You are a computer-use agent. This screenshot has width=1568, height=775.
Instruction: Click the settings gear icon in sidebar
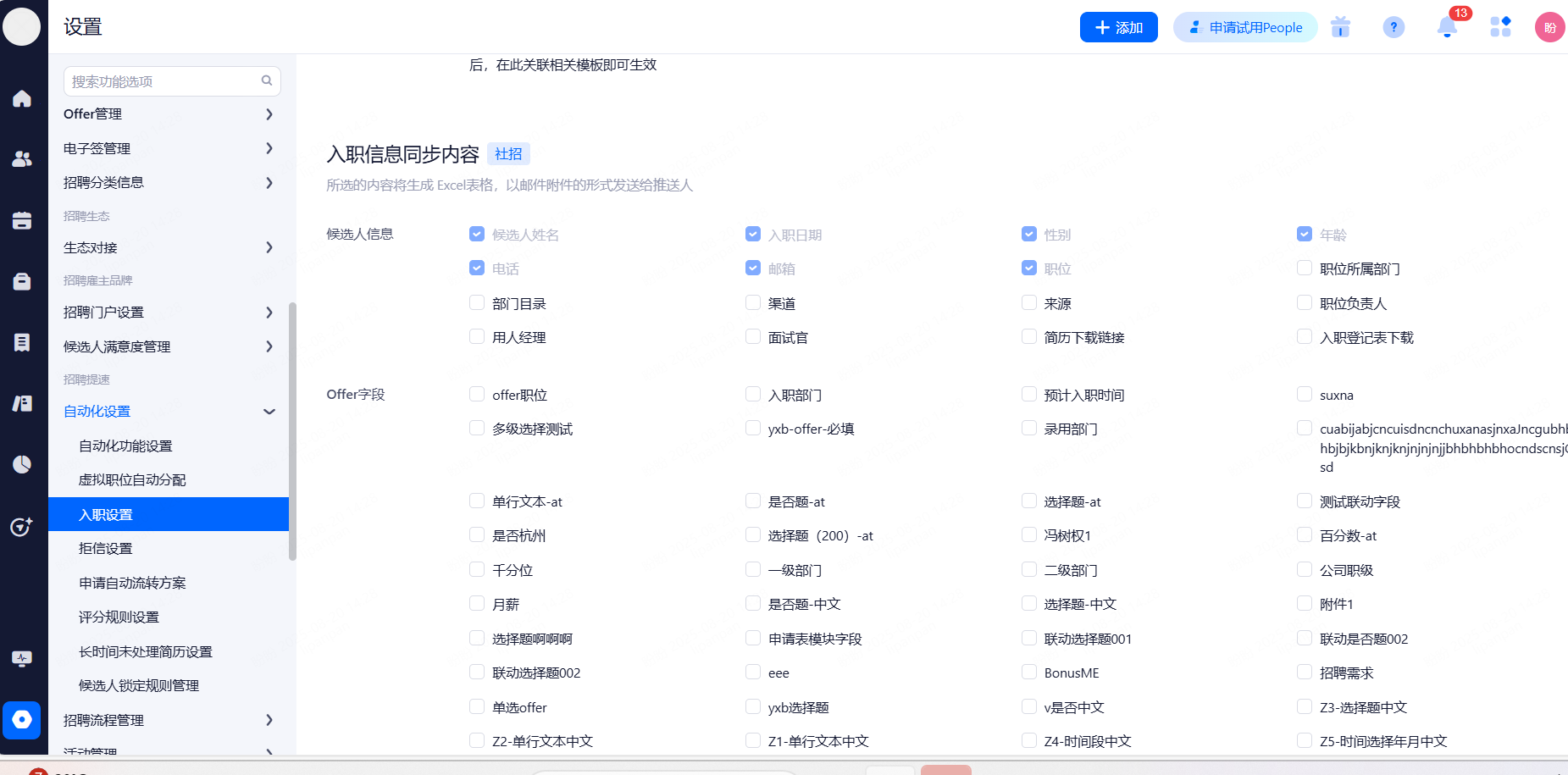click(22, 720)
